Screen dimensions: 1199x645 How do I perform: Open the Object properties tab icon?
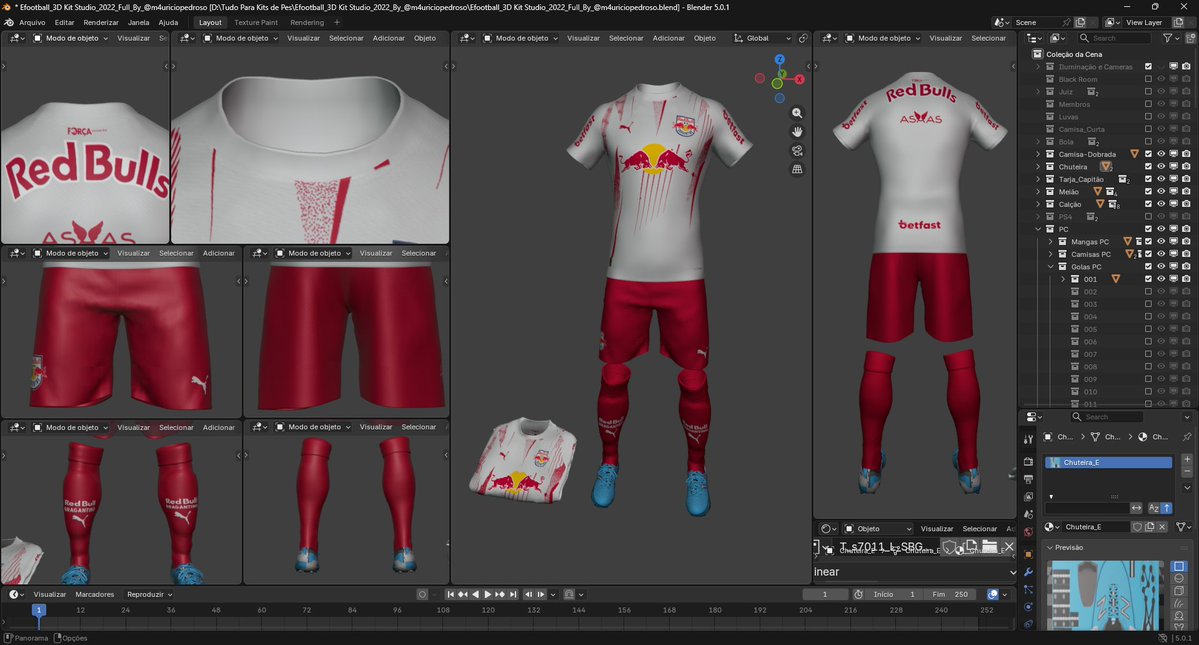point(1028,554)
